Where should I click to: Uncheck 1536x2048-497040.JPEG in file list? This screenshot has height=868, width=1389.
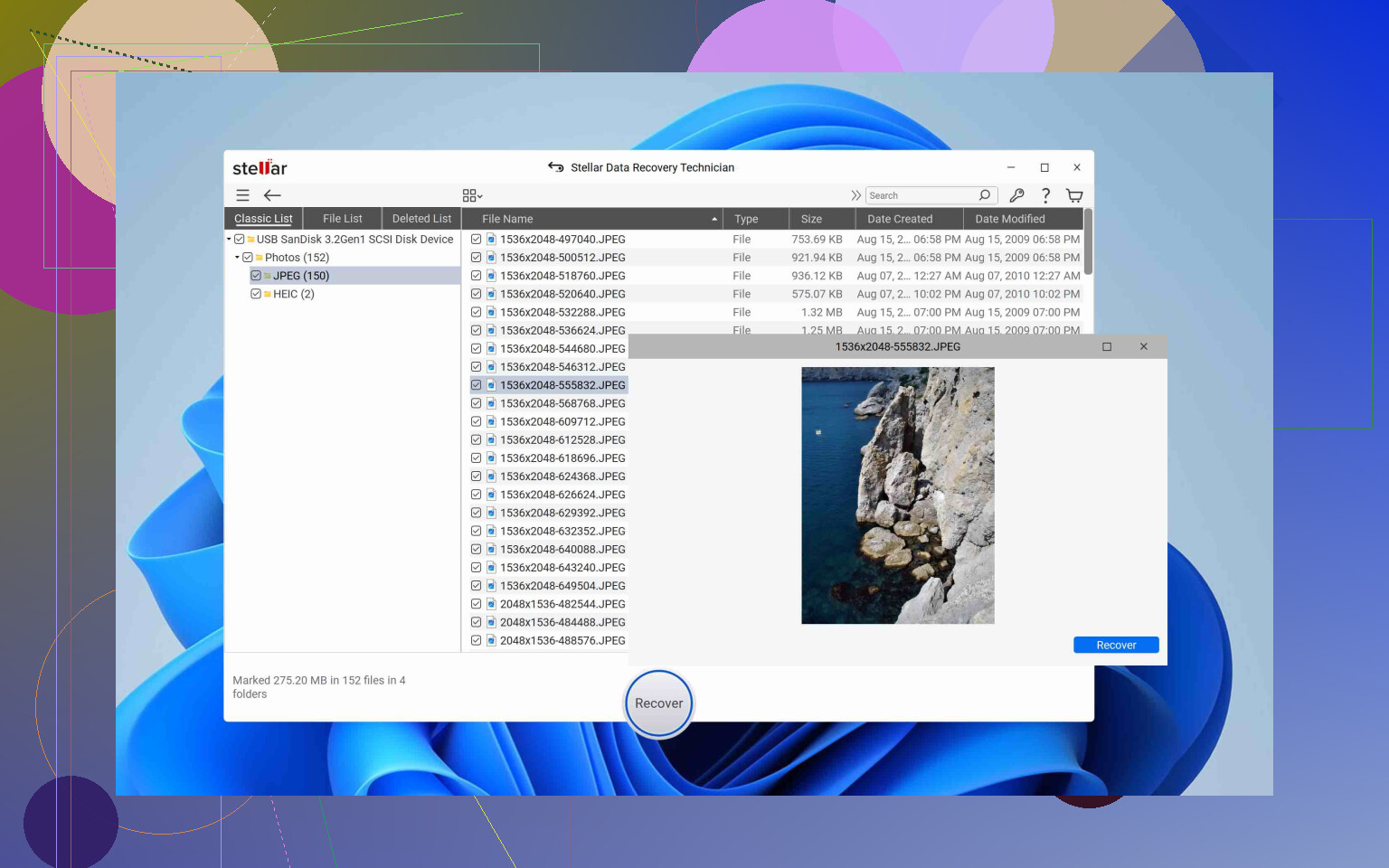pos(477,239)
